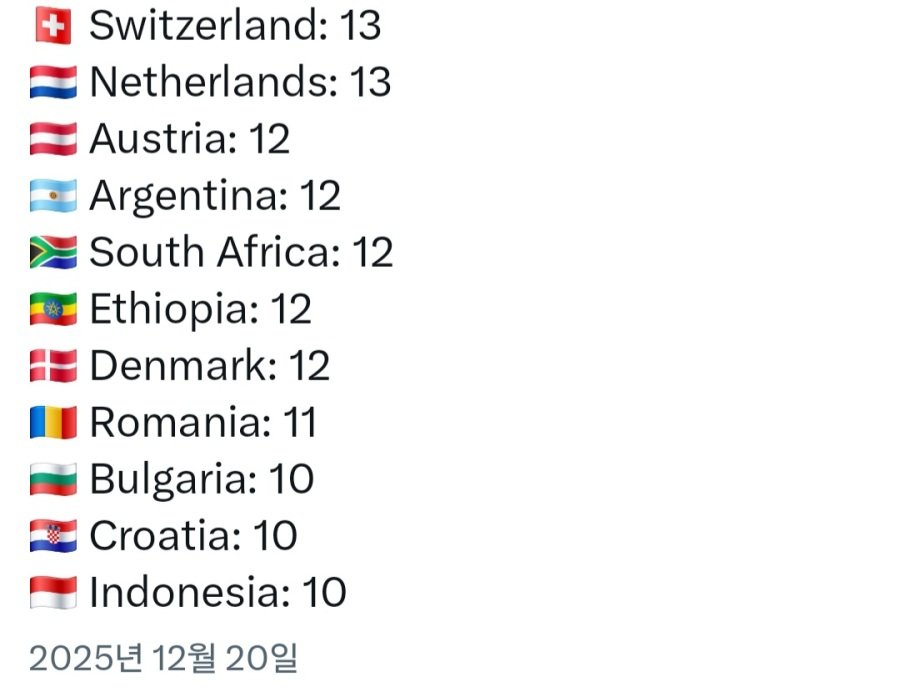Viewport: 900px width, 697px height.
Task: Select the "Indonesia: 10" text line
Action: pos(218,593)
